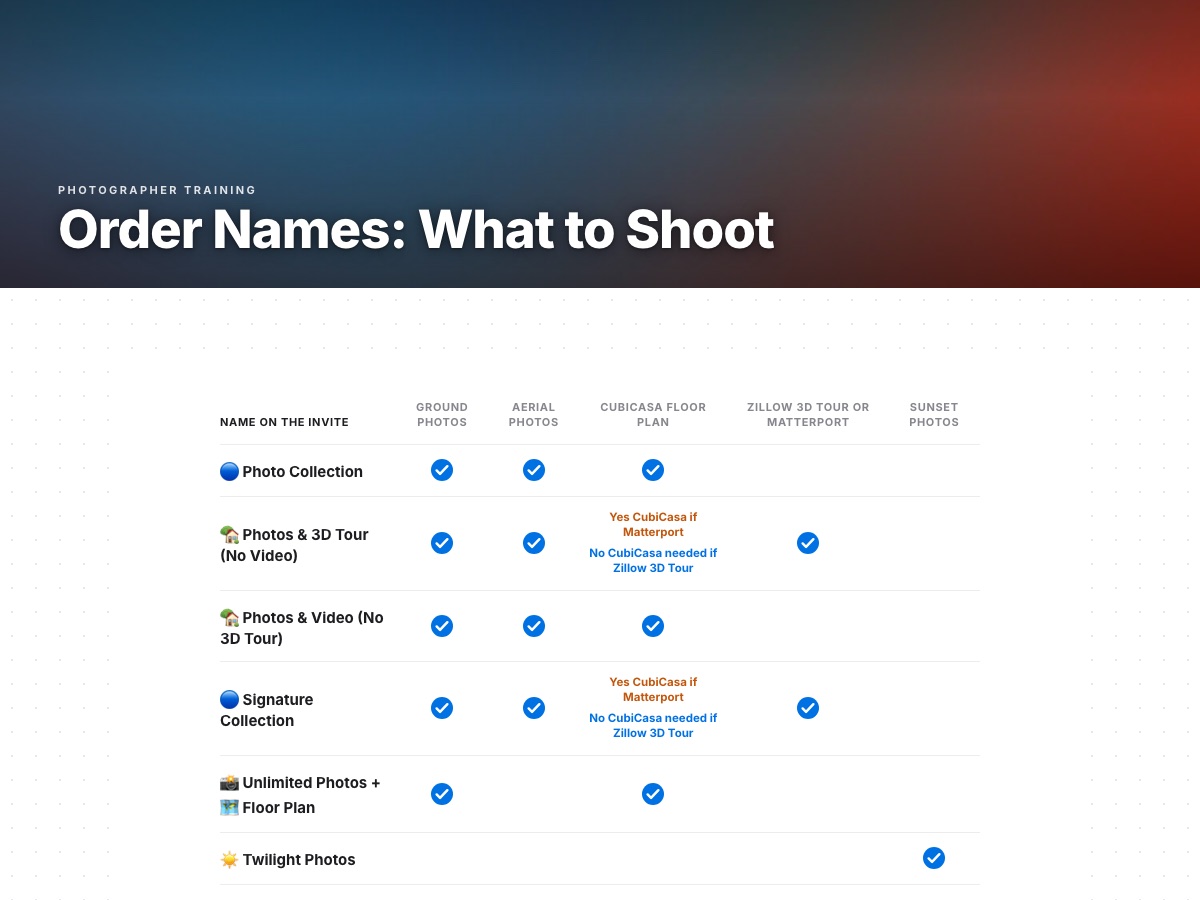Click Zillow 3D Tour checkmark for Photos & 3D Tour
The image size is (1200, 900).
[808, 543]
